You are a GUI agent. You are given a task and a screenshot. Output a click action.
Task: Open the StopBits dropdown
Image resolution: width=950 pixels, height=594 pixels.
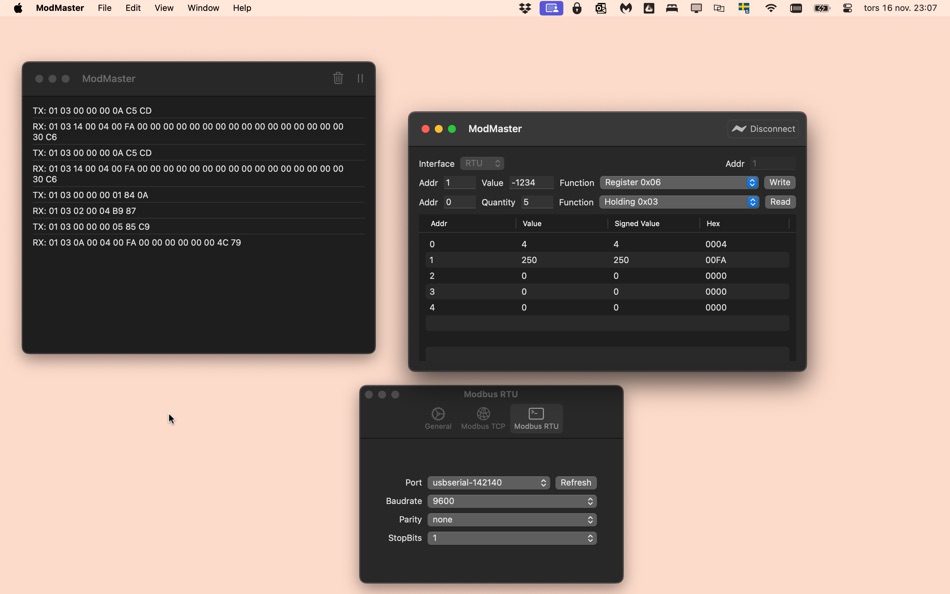512,538
